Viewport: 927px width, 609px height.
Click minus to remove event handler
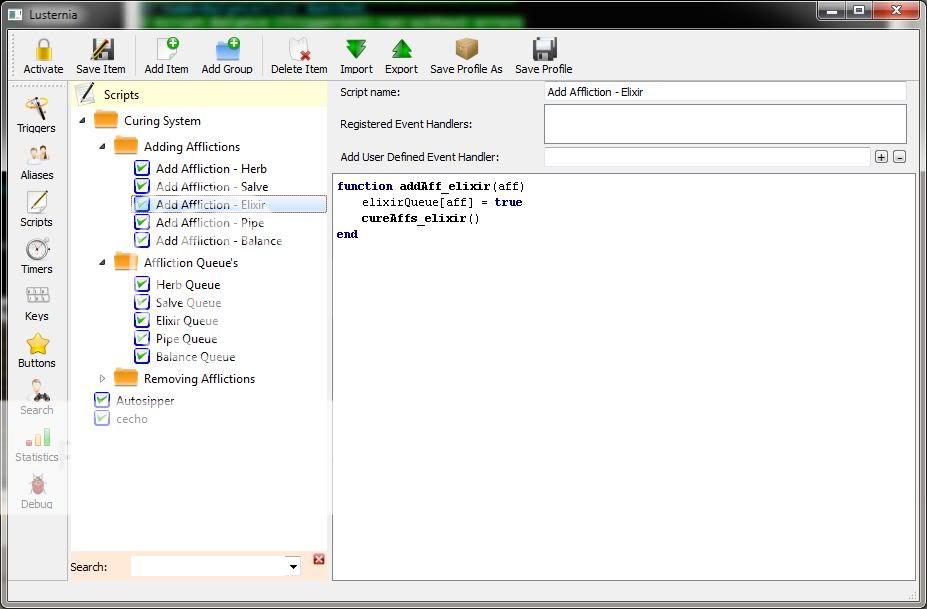[x=899, y=157]
